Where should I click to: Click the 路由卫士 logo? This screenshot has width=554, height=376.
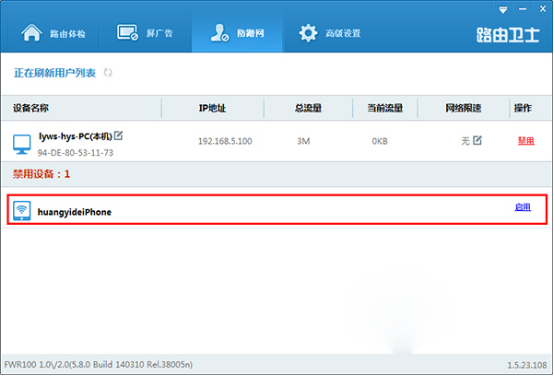click(508, 35)
